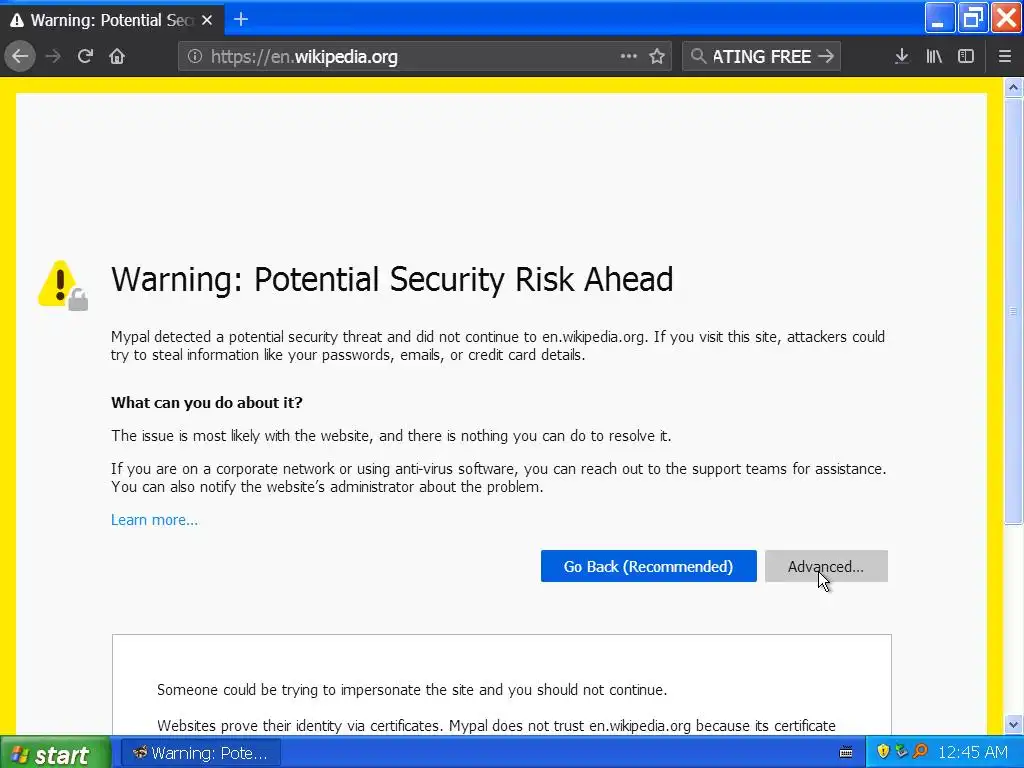Viewport: 1024px width, 768px height.
Task: Click the page's vertical scrollbar thumb
Action: 1013,310
